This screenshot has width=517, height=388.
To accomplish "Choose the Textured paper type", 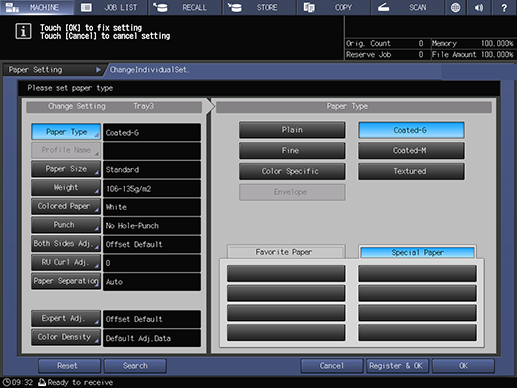I will [411, 171].
